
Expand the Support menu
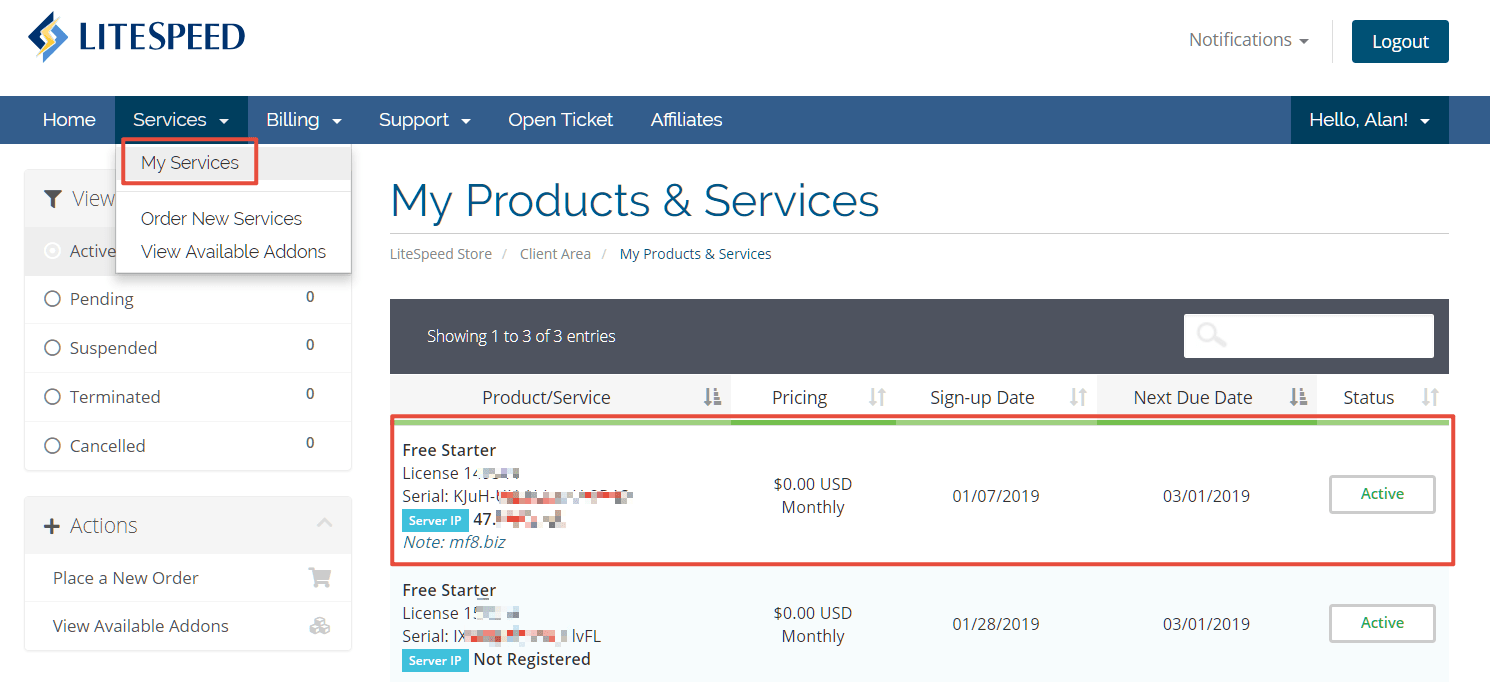point(424,120)
